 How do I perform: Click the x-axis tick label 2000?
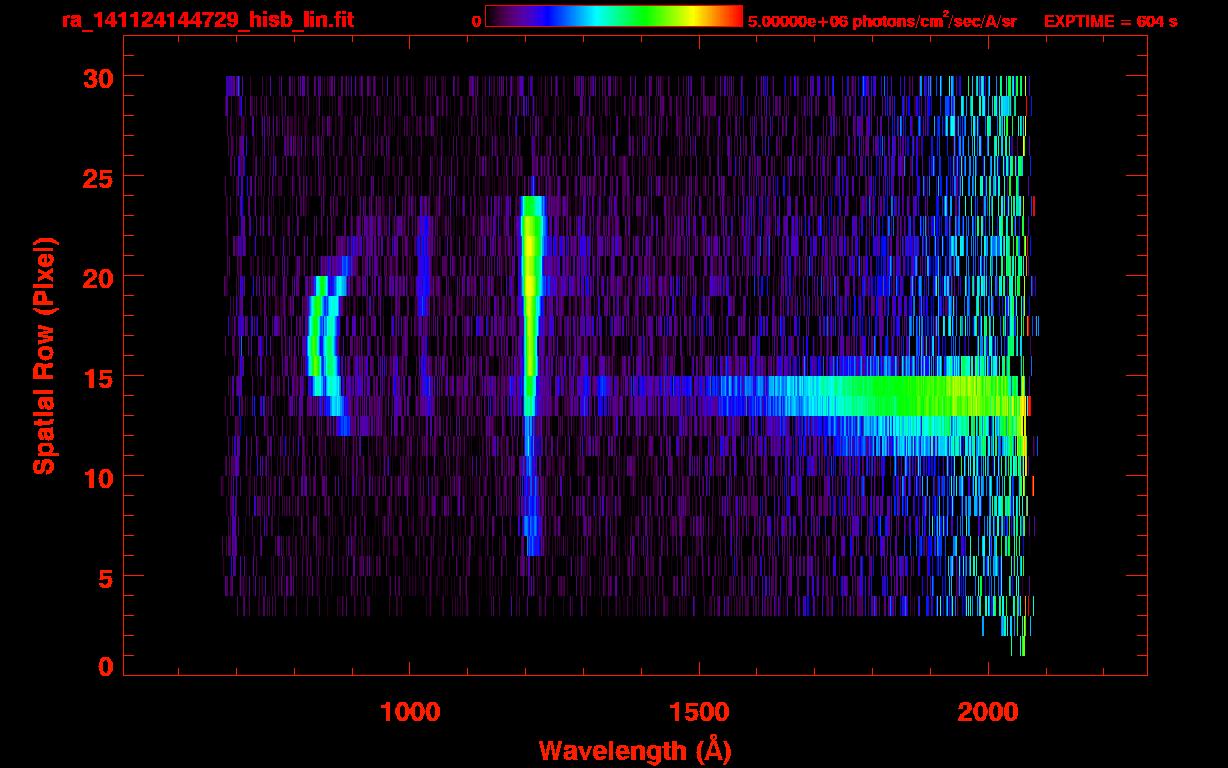point(988,712)
